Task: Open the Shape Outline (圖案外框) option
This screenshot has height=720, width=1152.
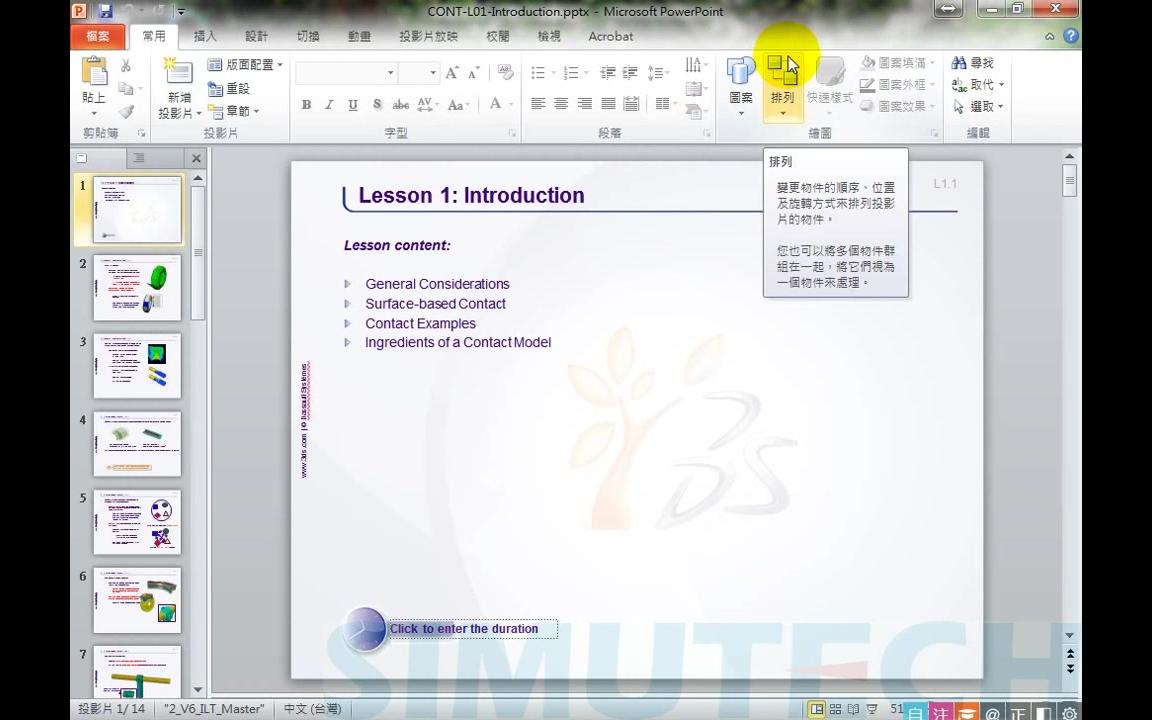Action: coord(898,84)
